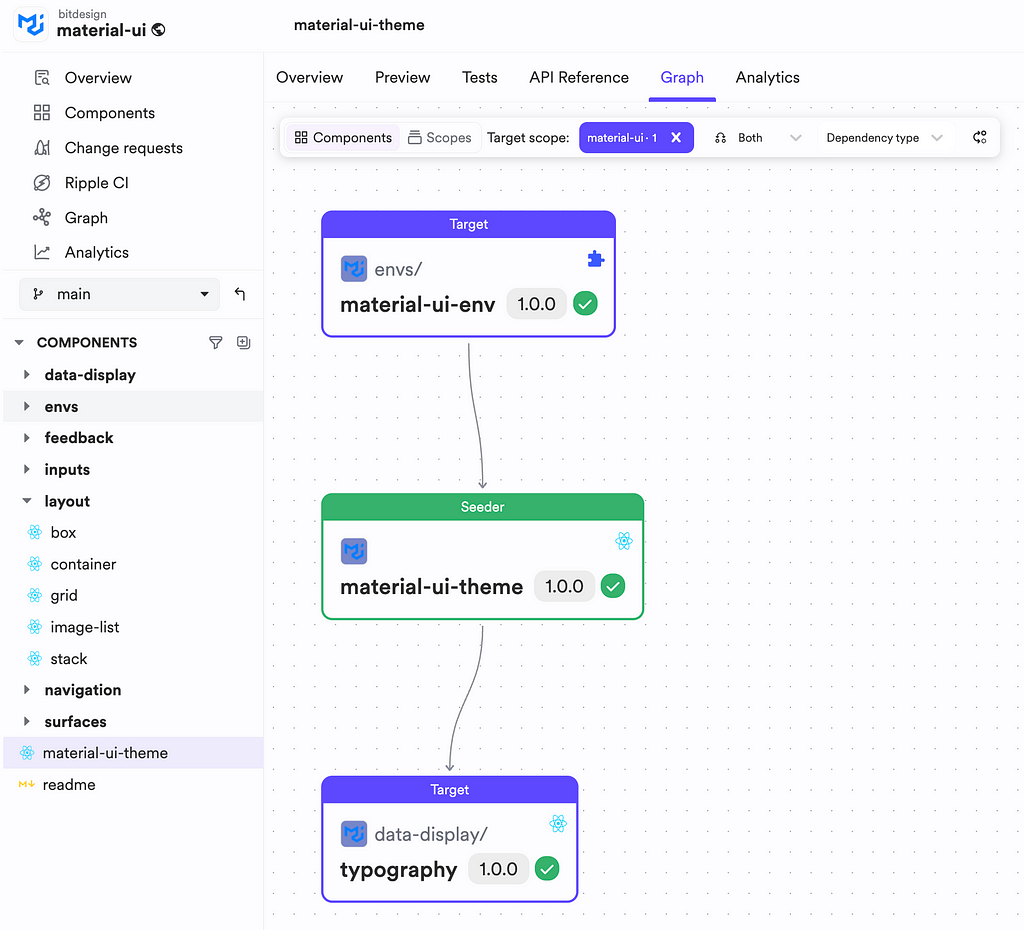Click the bitdesign owner link
This screenshot has width=1024, height=930.
pyautogui.click(x=82, y=14)
